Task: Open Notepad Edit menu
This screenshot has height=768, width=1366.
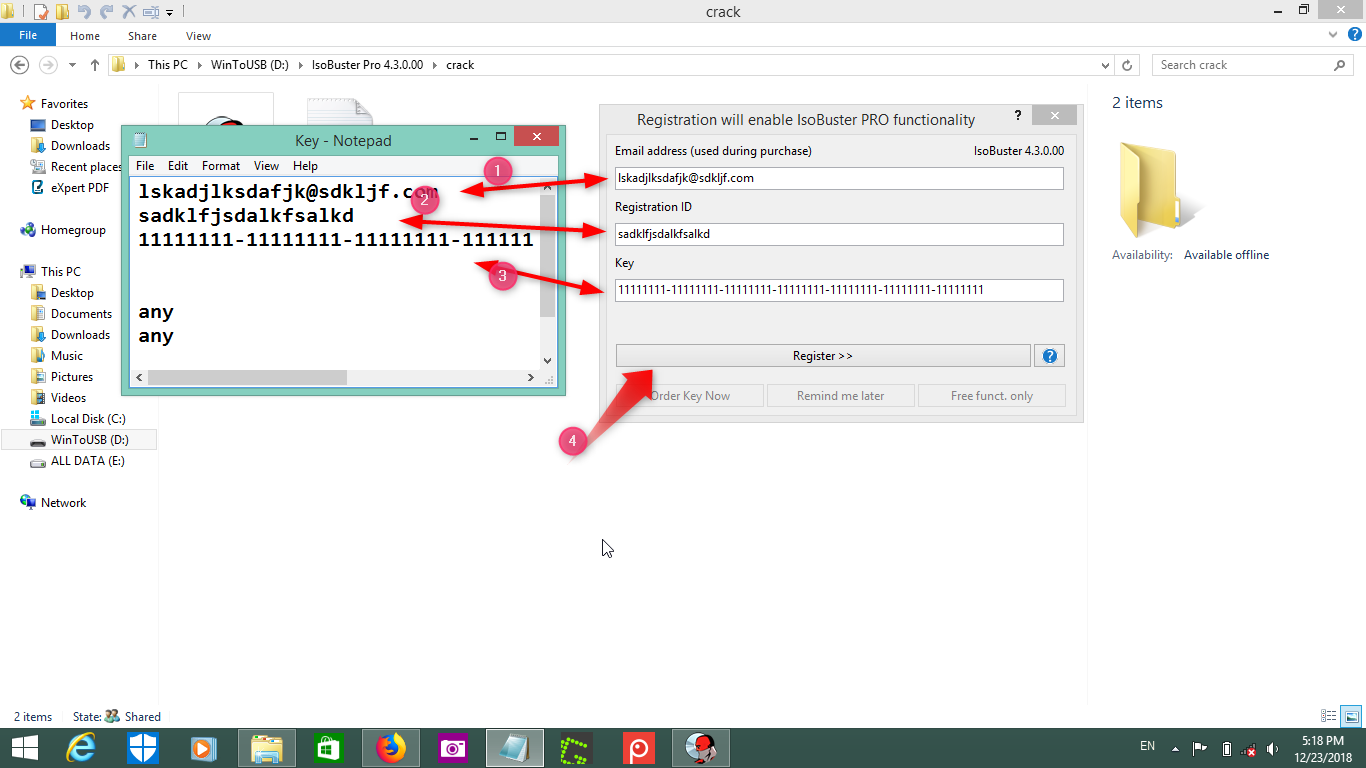Action: click(x=178, y=166)
